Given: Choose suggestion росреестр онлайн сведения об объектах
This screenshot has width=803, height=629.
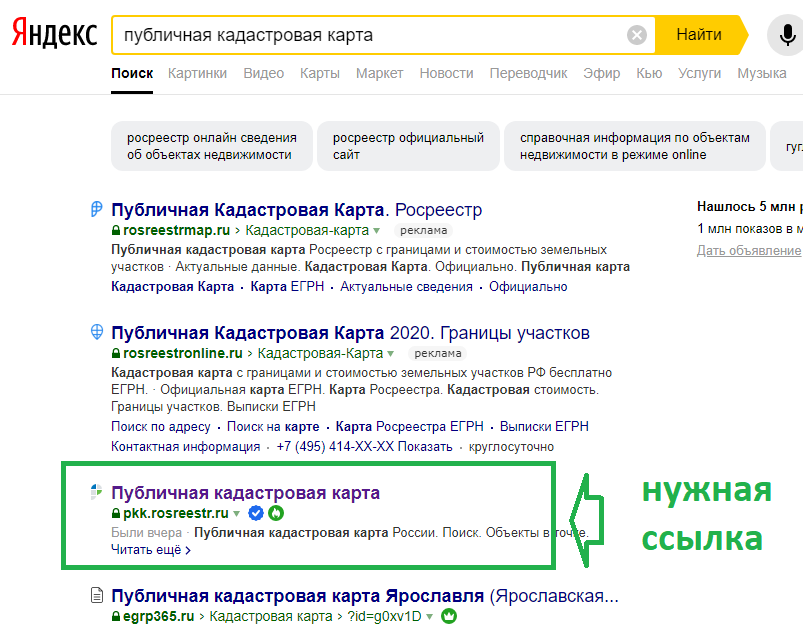Looking at the screenshot, I should [x=212, y=146].
